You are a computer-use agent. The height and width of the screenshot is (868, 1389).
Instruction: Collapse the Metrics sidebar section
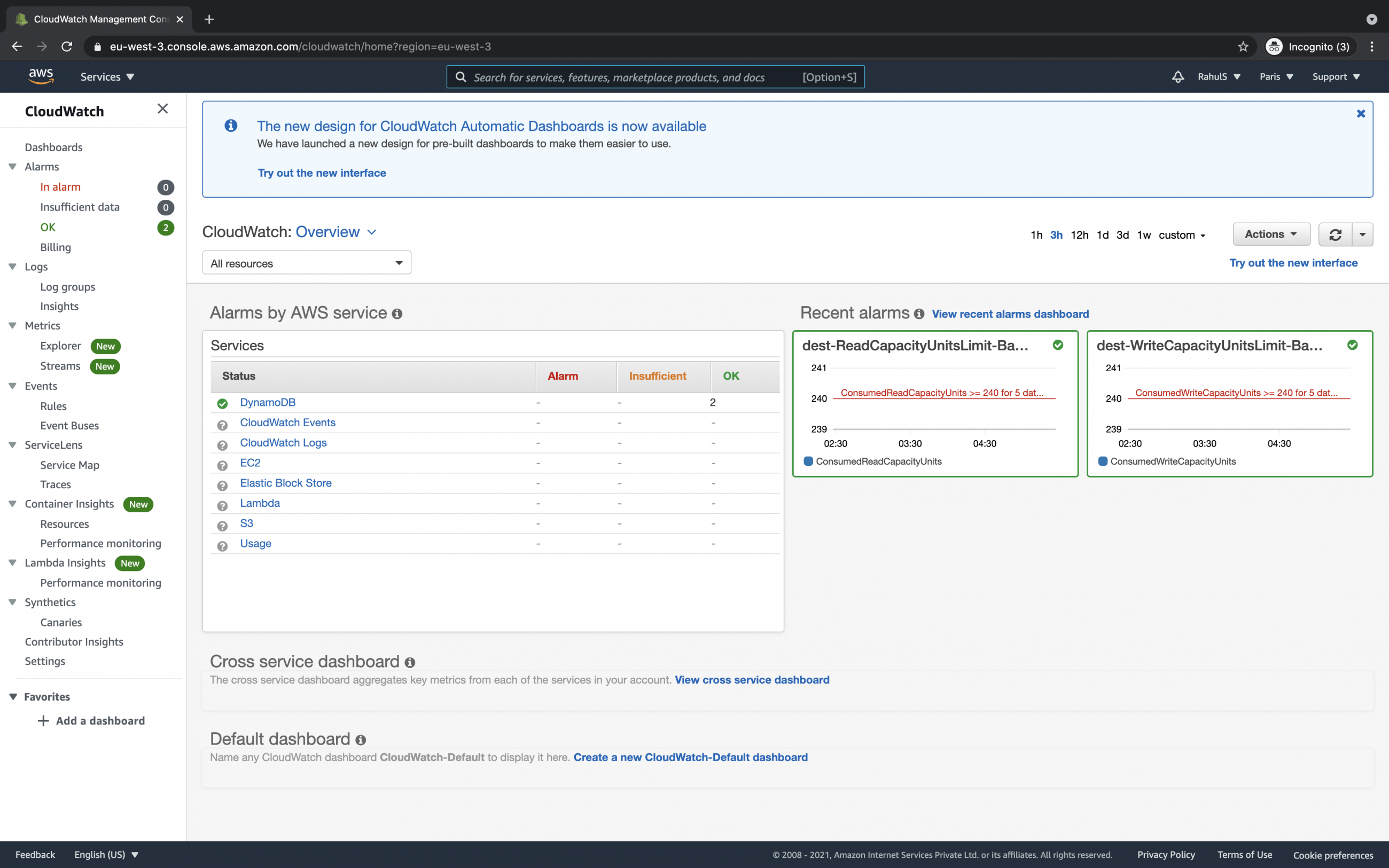click(x=12, y=325)
